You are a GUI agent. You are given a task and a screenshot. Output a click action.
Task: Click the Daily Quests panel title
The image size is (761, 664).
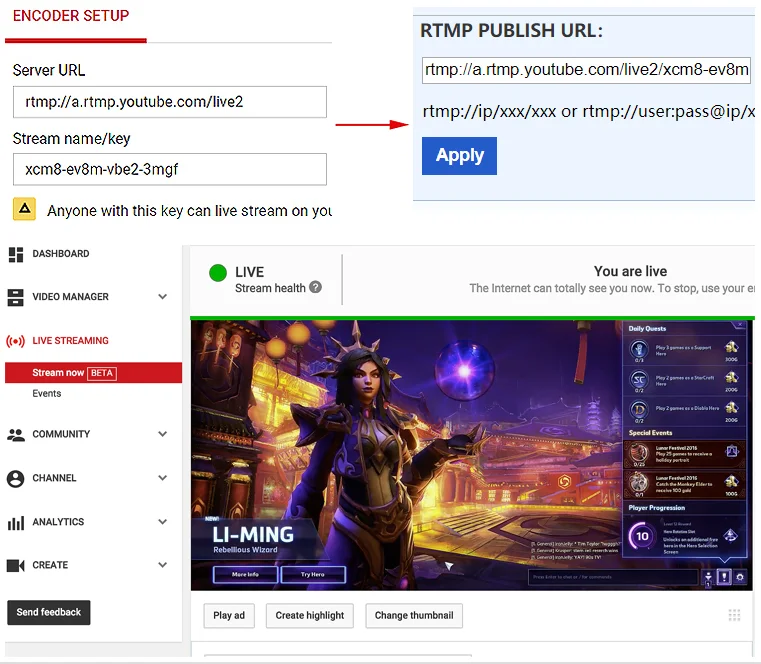click(647, 329)
